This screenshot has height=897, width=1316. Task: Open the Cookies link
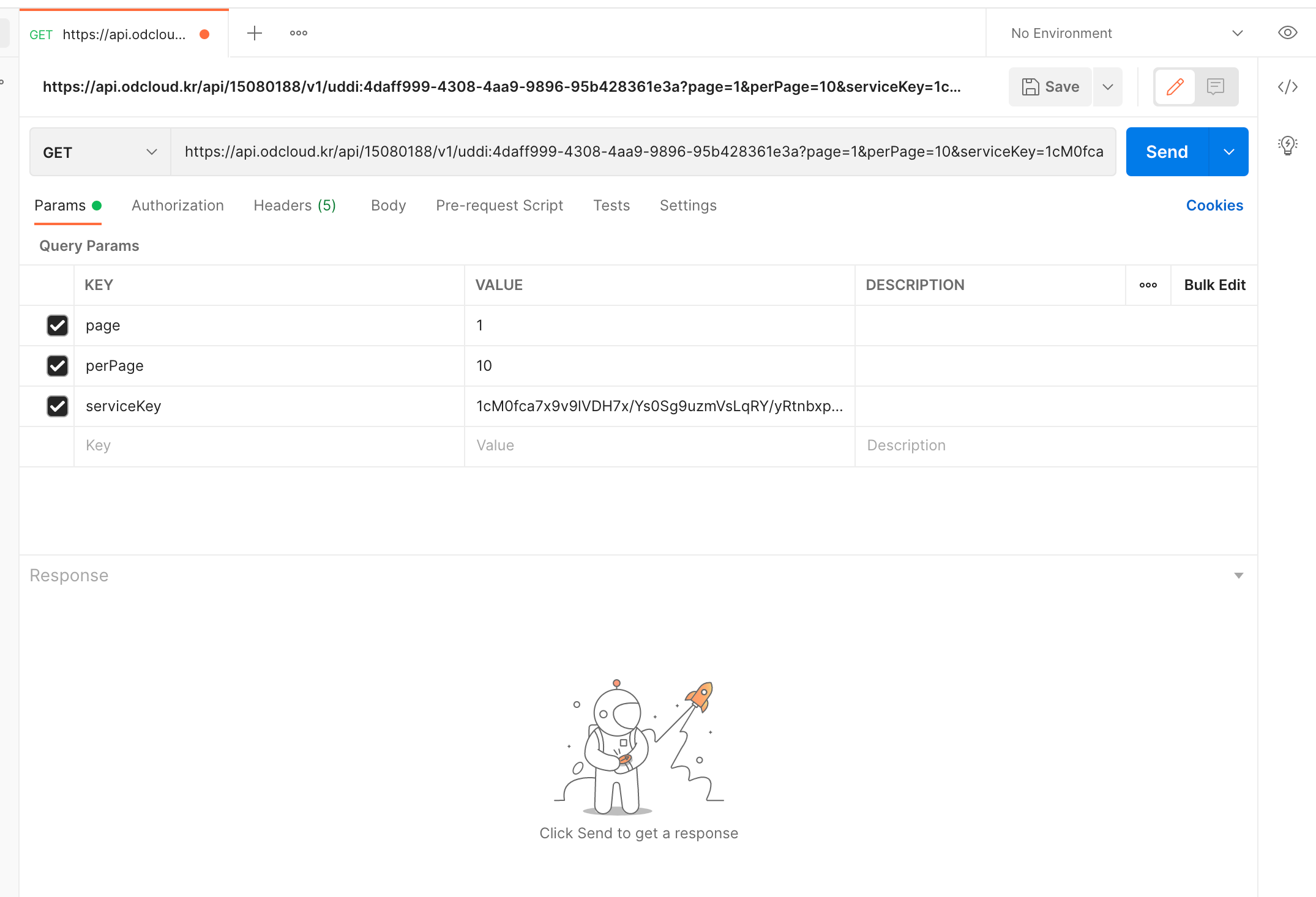tap(1214, 206)
